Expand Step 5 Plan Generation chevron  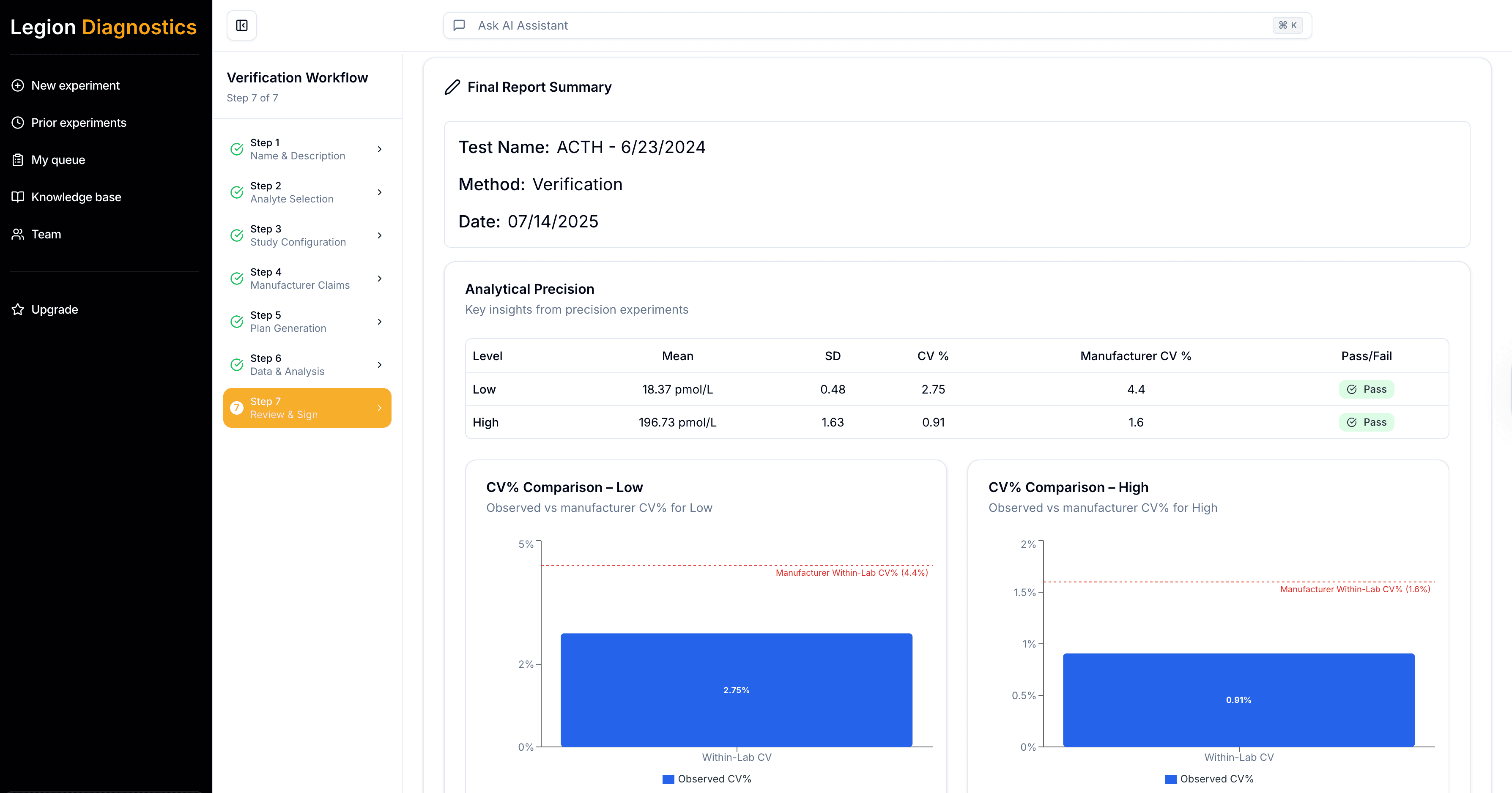(380, 322)
